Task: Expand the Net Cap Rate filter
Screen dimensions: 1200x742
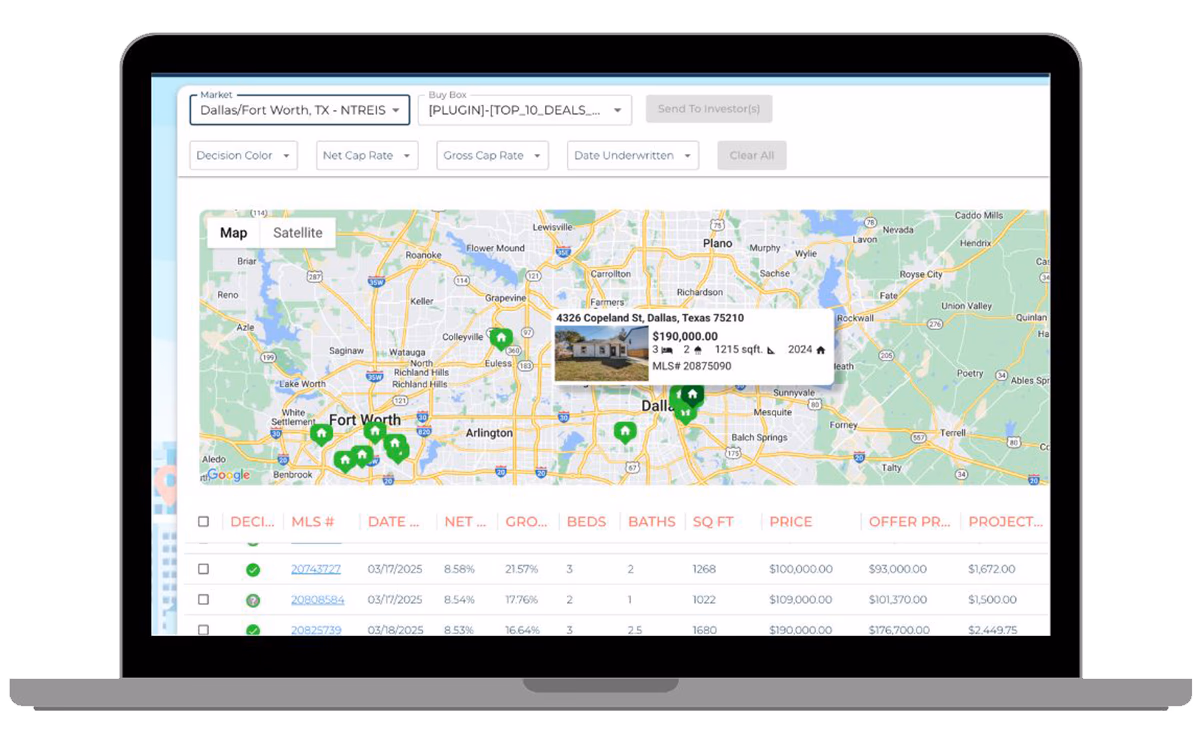Action: [x=365, y=156]
